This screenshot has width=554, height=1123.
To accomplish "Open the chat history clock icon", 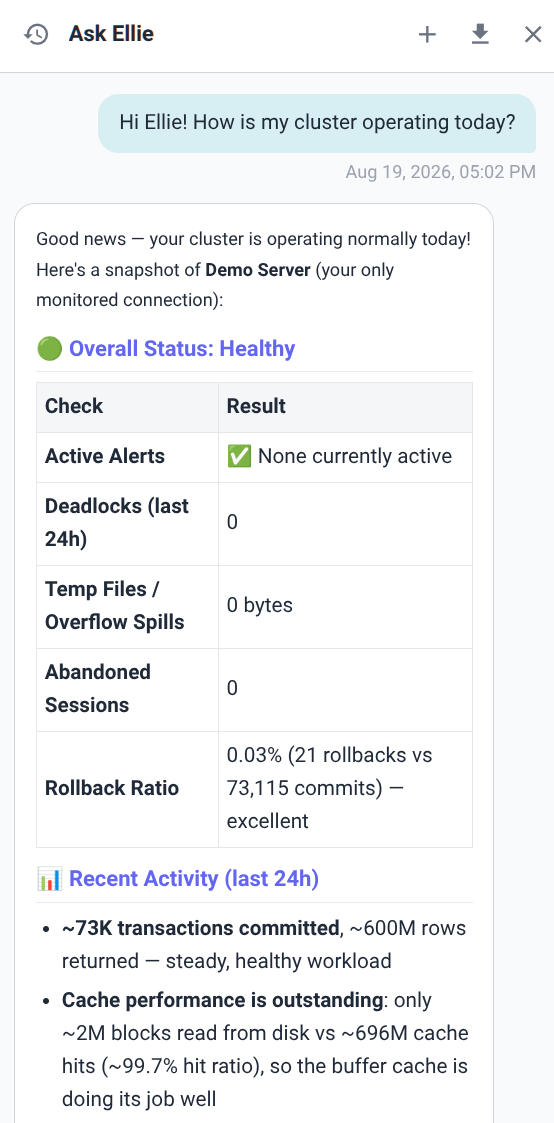I will coord(36,34).
